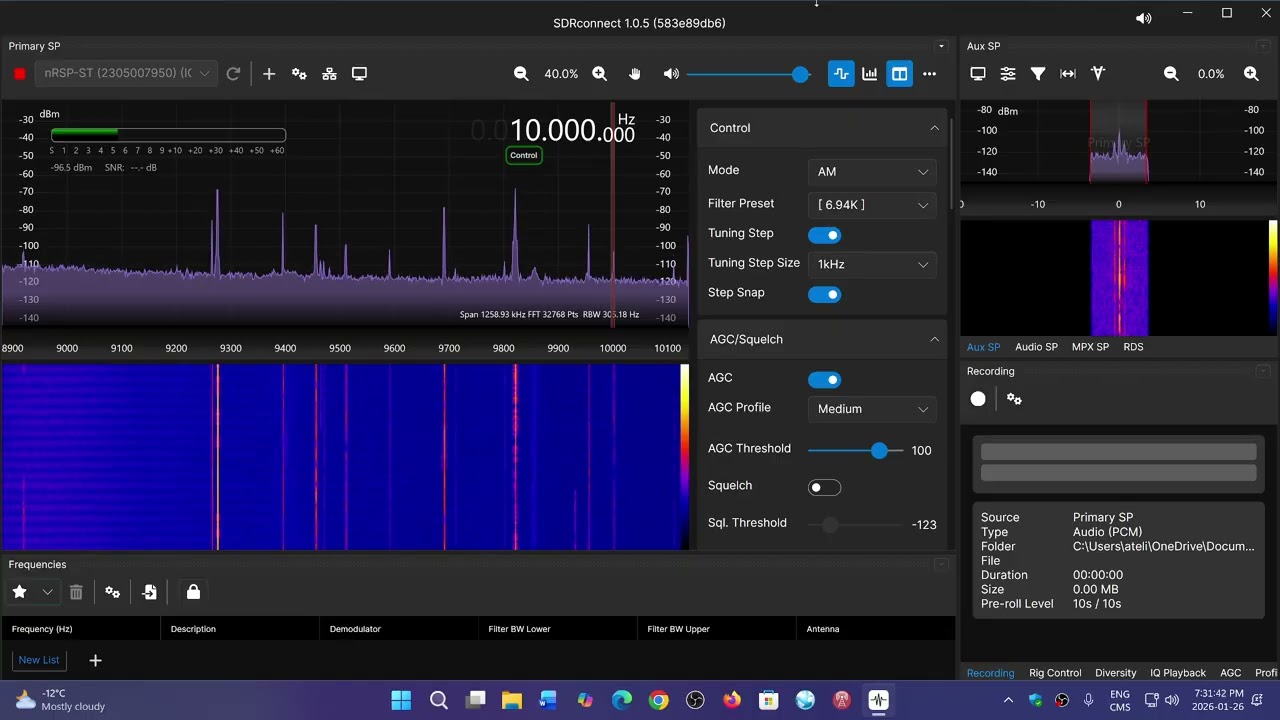This screenshot has height=720, width=1280.
Task: Click the Primary SP waterfall display
Action: click(340, 457)
